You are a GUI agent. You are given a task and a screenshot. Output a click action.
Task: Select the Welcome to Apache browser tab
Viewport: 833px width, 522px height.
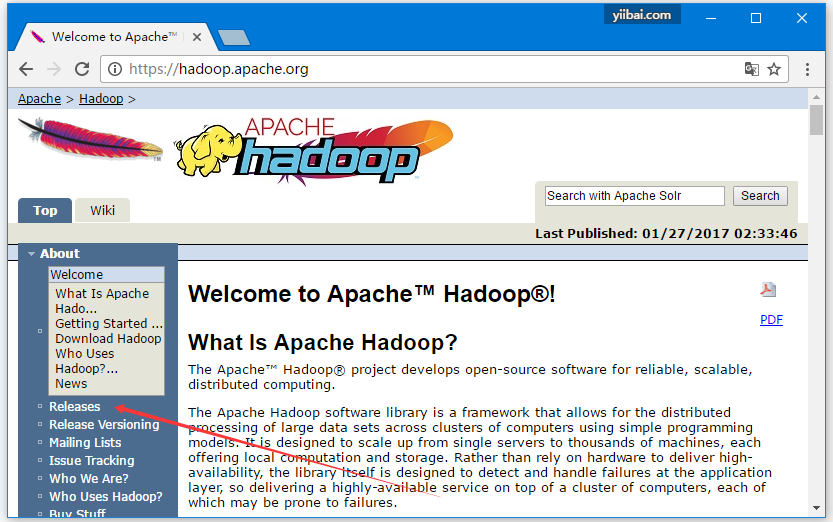tap(114, 37)
